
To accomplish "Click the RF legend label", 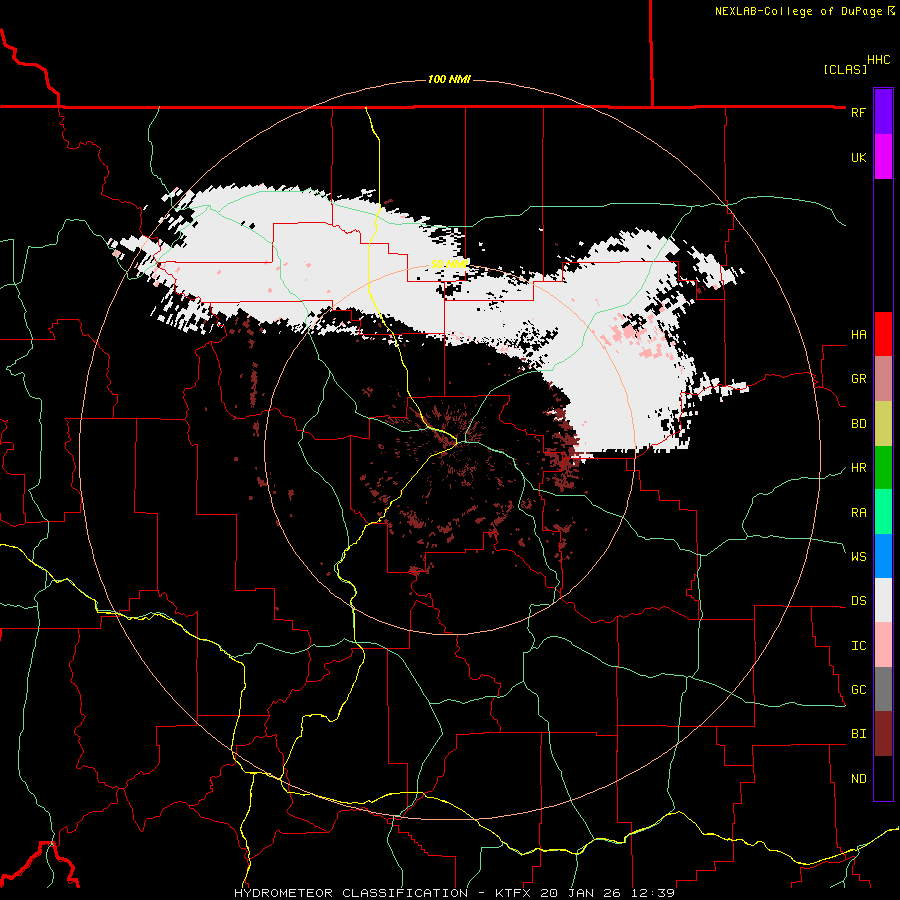I will [x=858, y=112].
